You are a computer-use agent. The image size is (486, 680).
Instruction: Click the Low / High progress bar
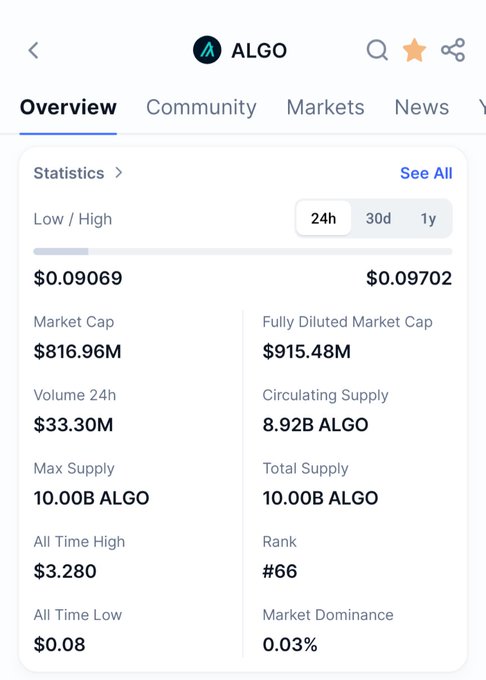(x=243, y=252)
